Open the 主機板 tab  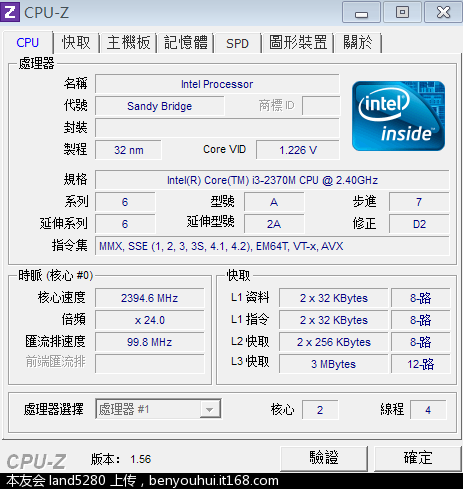click(128, 43)
